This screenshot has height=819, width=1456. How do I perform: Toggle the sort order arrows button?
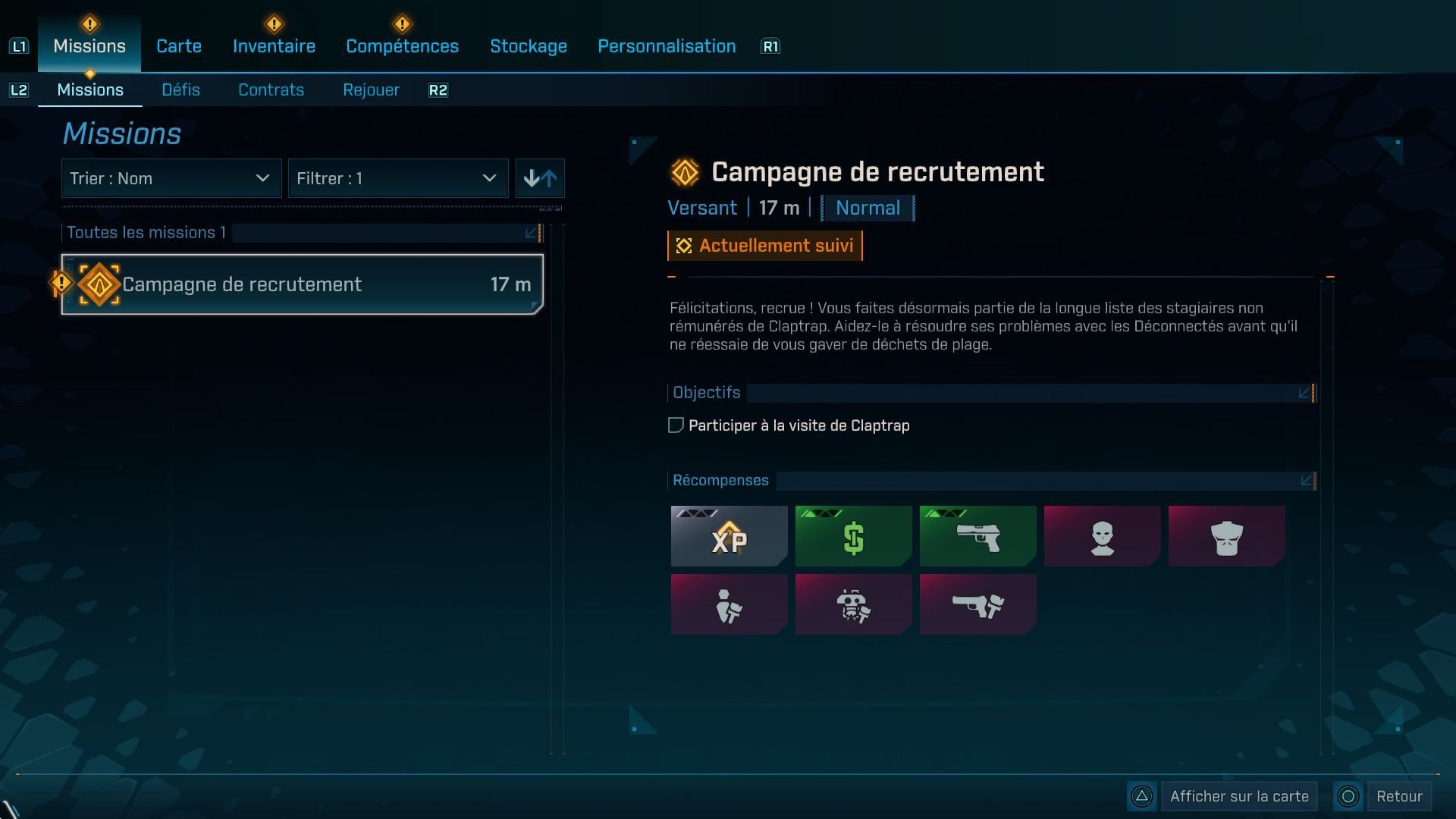pos(540,178)
